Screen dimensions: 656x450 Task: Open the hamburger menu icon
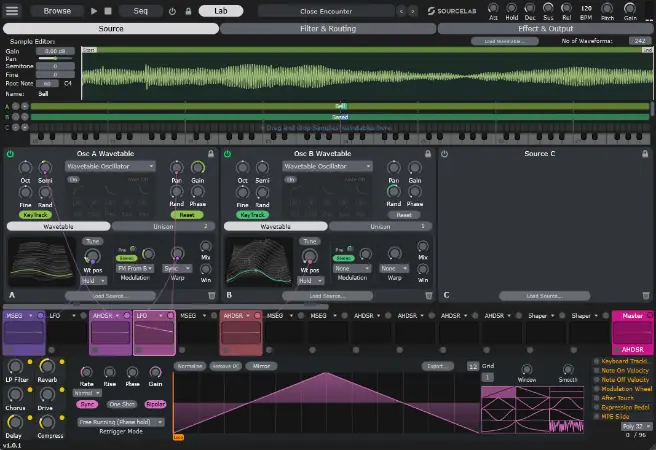coord(14,11)
